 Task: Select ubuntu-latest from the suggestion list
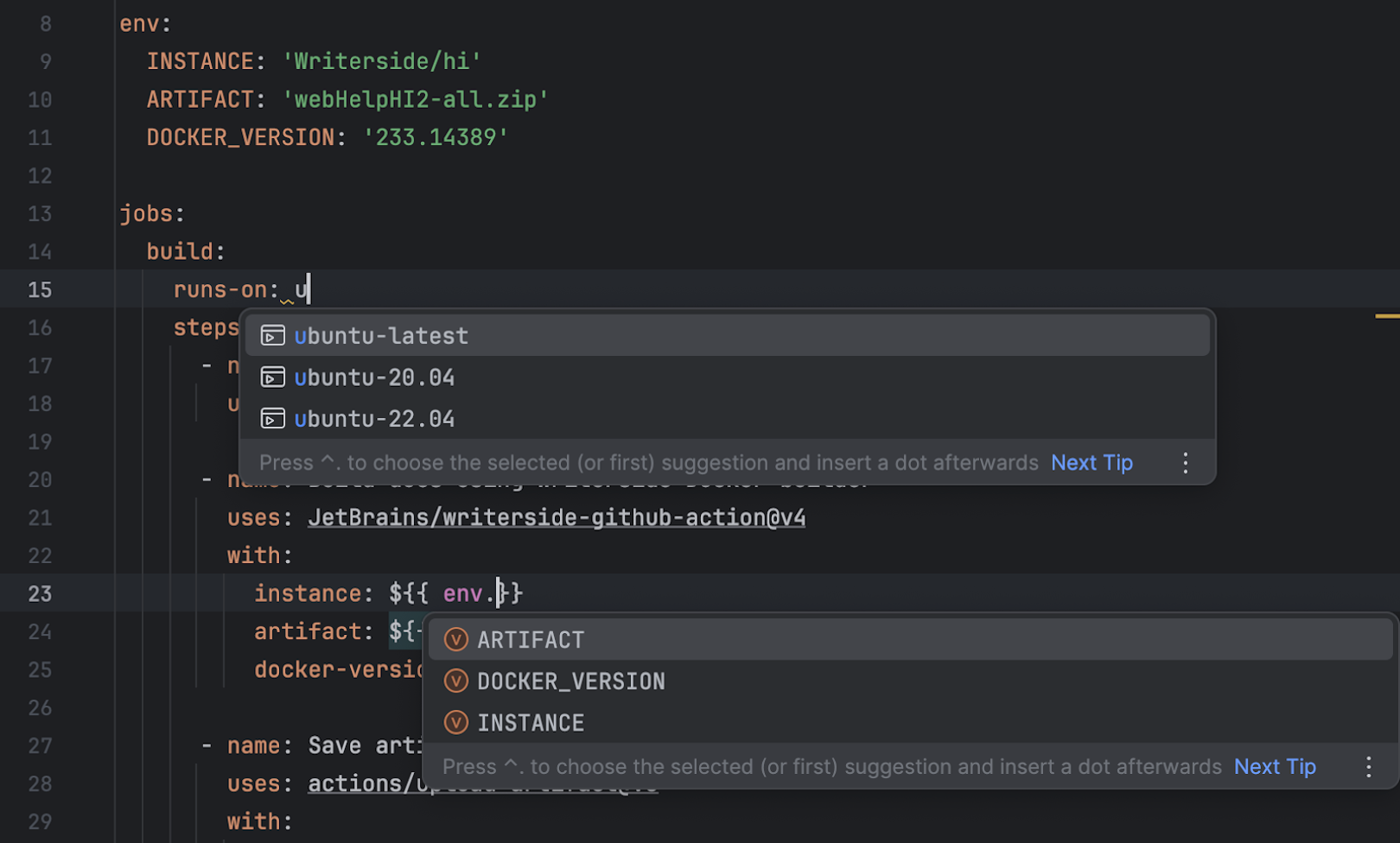click(x=382, y=335)
